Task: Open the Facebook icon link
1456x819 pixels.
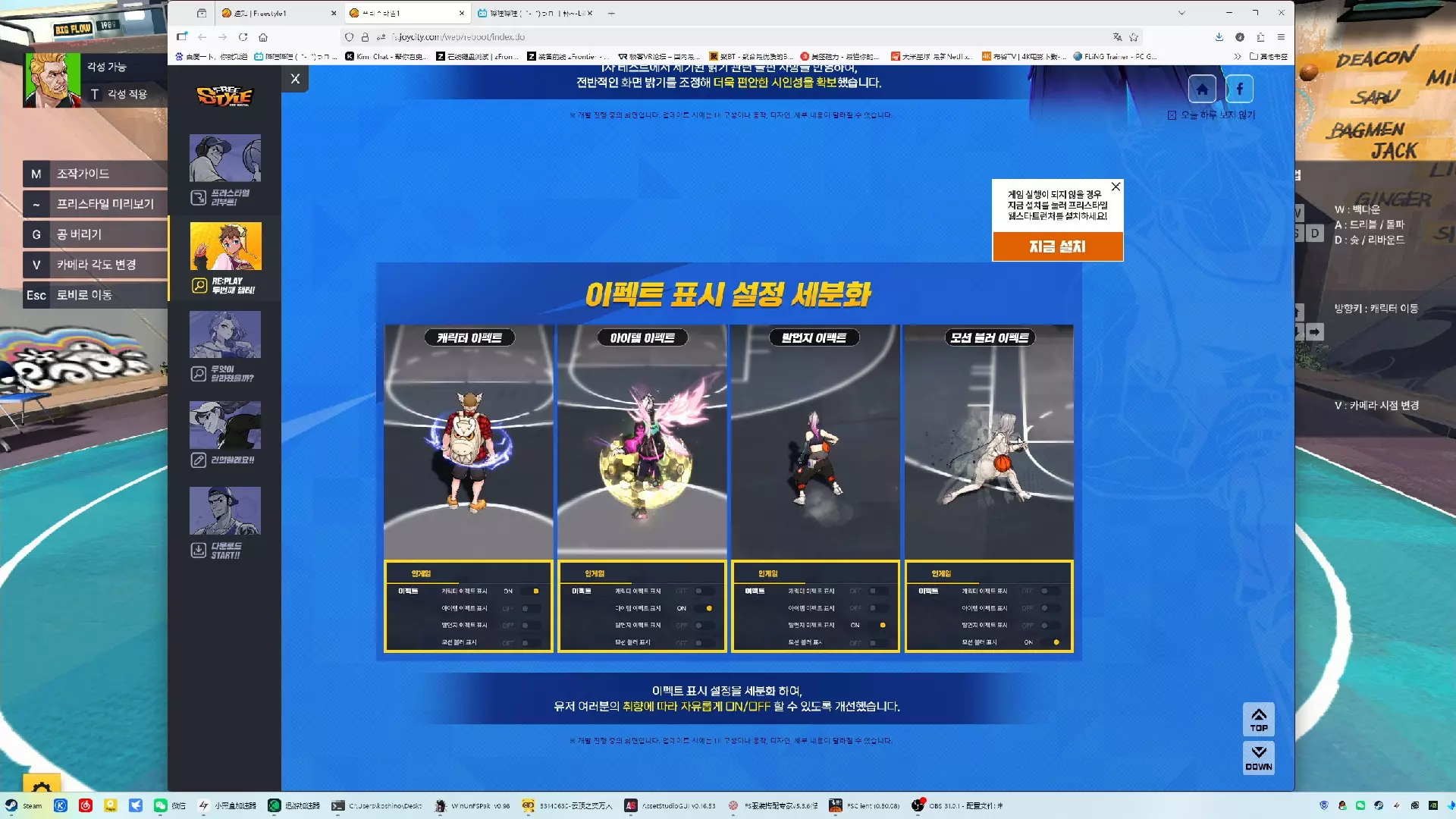Action: pyautogui.click(x=1239, y=89)
